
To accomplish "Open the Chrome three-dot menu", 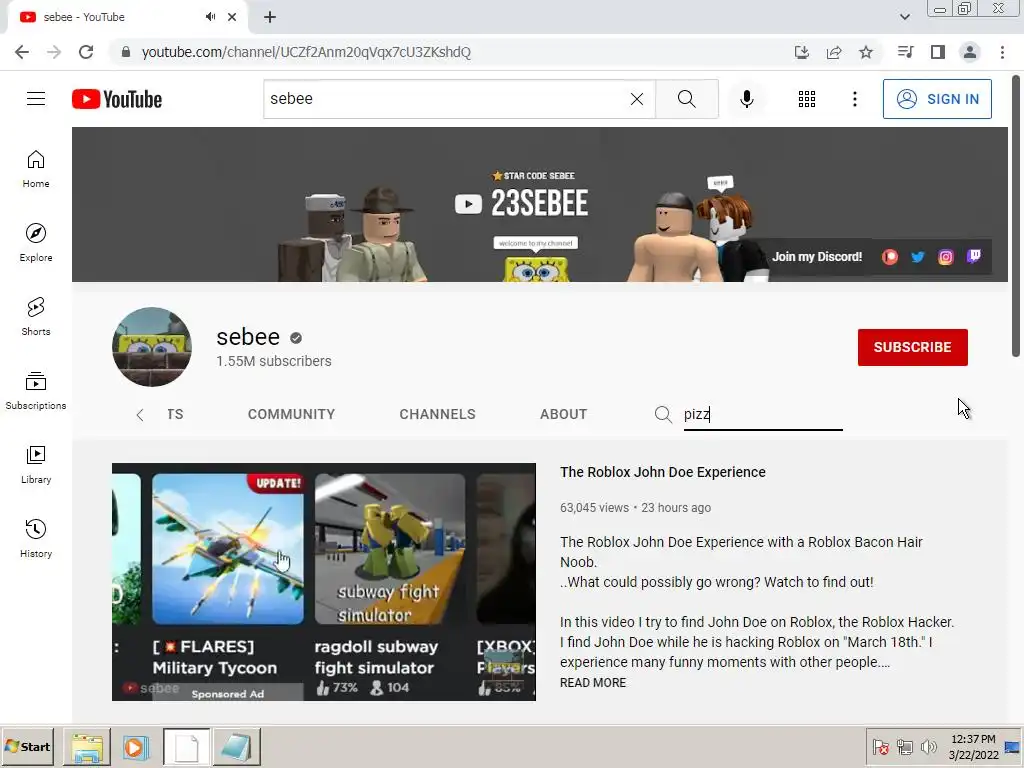I will [x=1002, y=52].
